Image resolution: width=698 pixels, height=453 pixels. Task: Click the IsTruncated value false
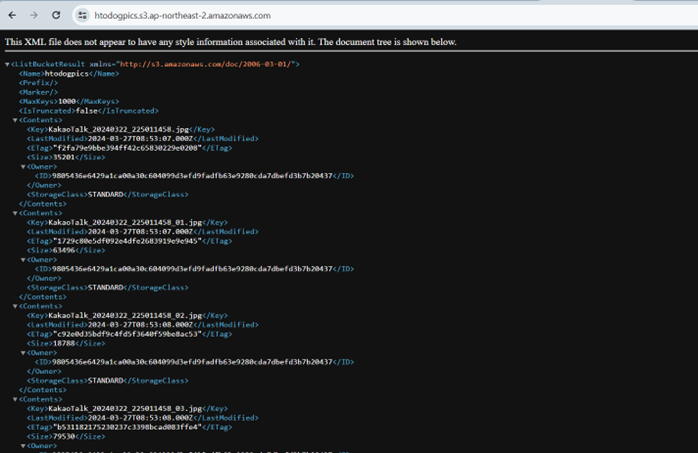pyautogui.click(x=86, y=111)
